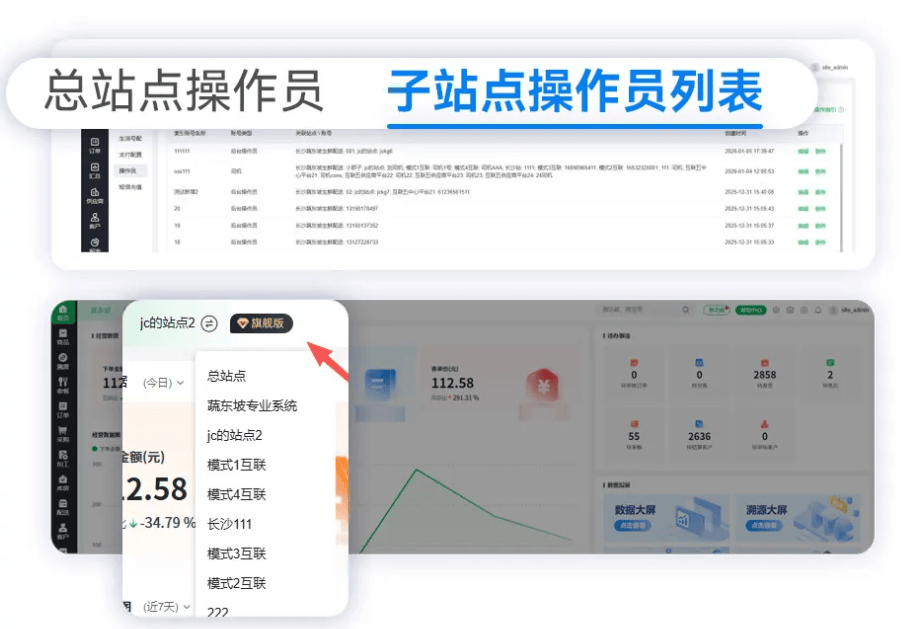Click the blue view button under 溯源大屏

click(764, 525)
